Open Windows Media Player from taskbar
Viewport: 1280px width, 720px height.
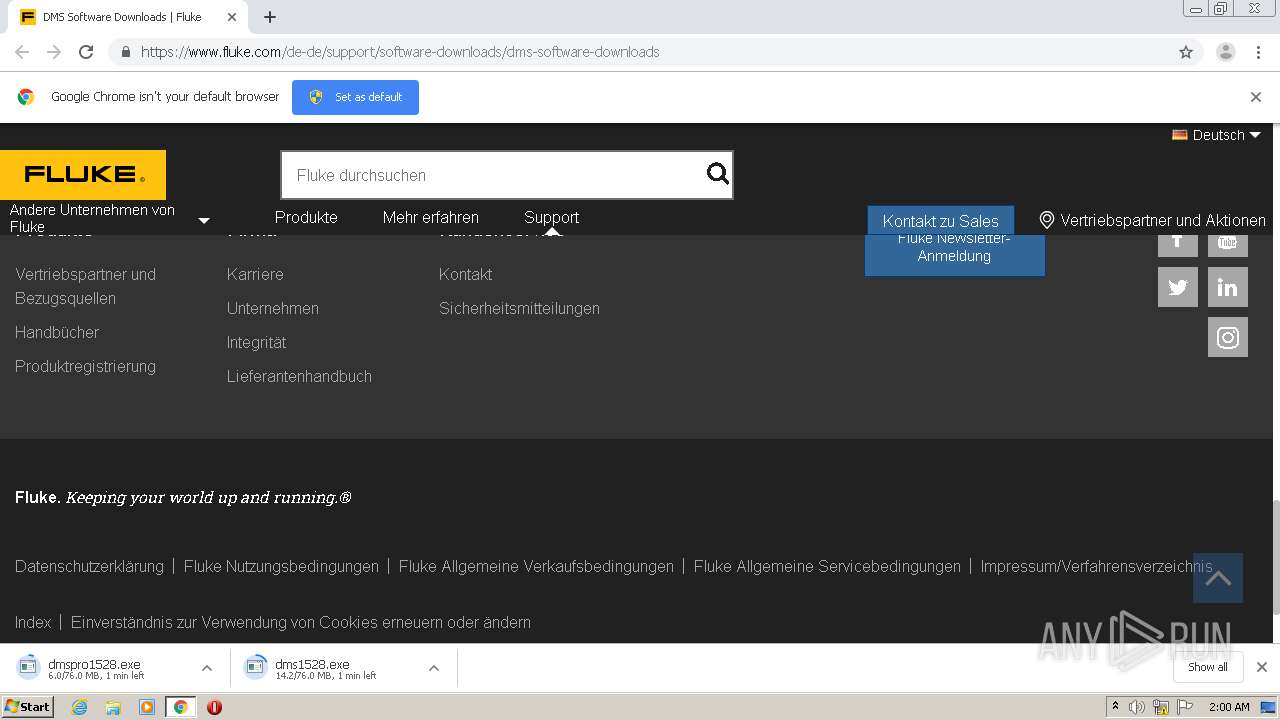(147, 707)
